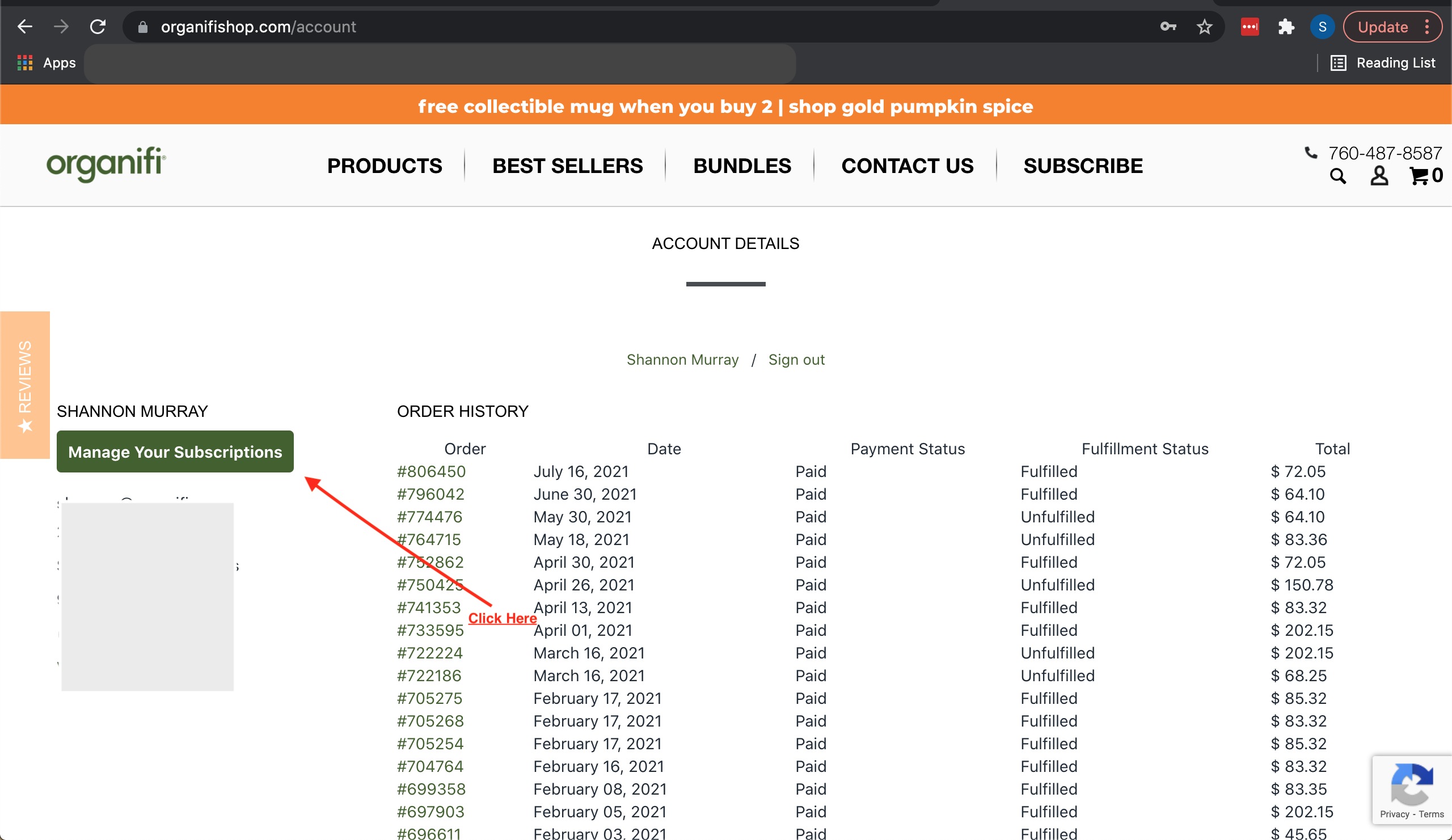
Task: Open order #774476
Action: [429, 517]
